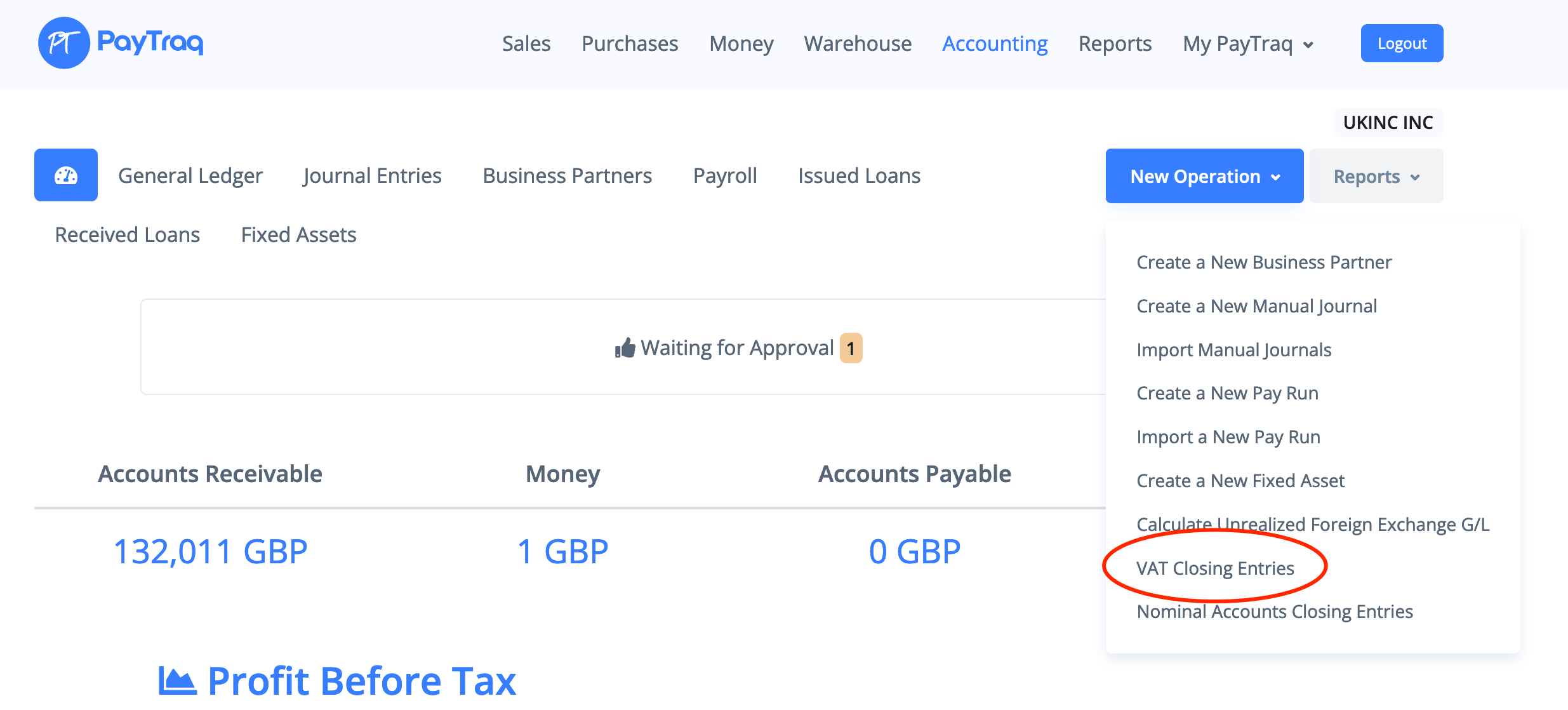
Task: Switch to the Journal Entries tab
Action: (x=373, y=175)
